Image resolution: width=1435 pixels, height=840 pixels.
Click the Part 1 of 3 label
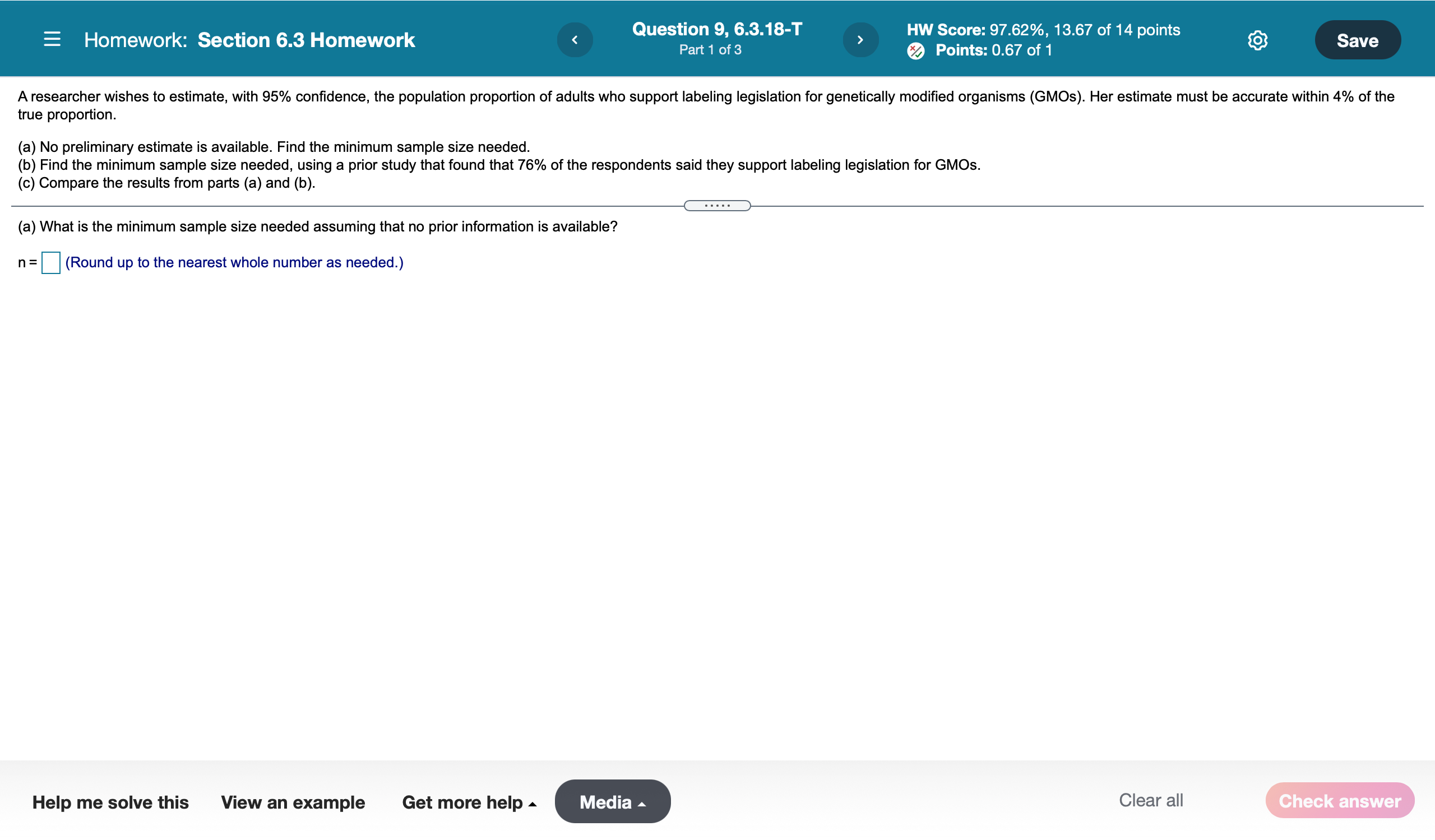[x=710, y=50]
